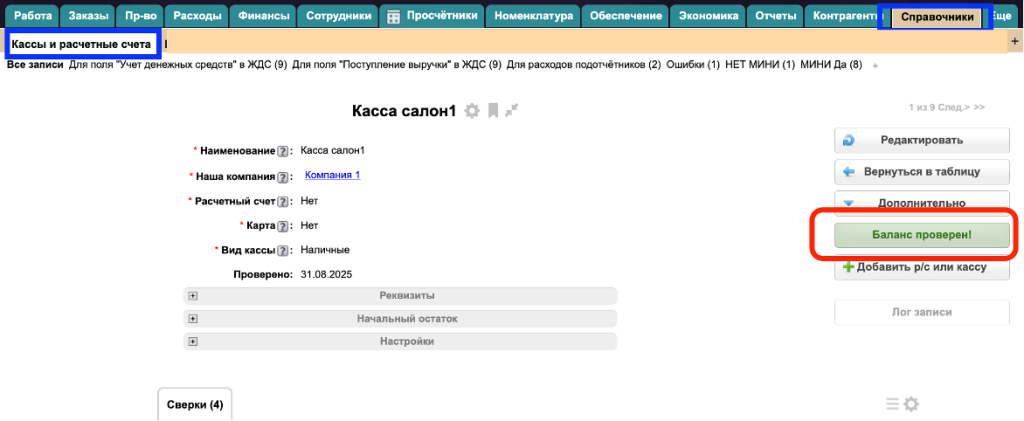Add new filter with plus after МИНИ Да
This screenshot has width=1024, height=421.
876,65
